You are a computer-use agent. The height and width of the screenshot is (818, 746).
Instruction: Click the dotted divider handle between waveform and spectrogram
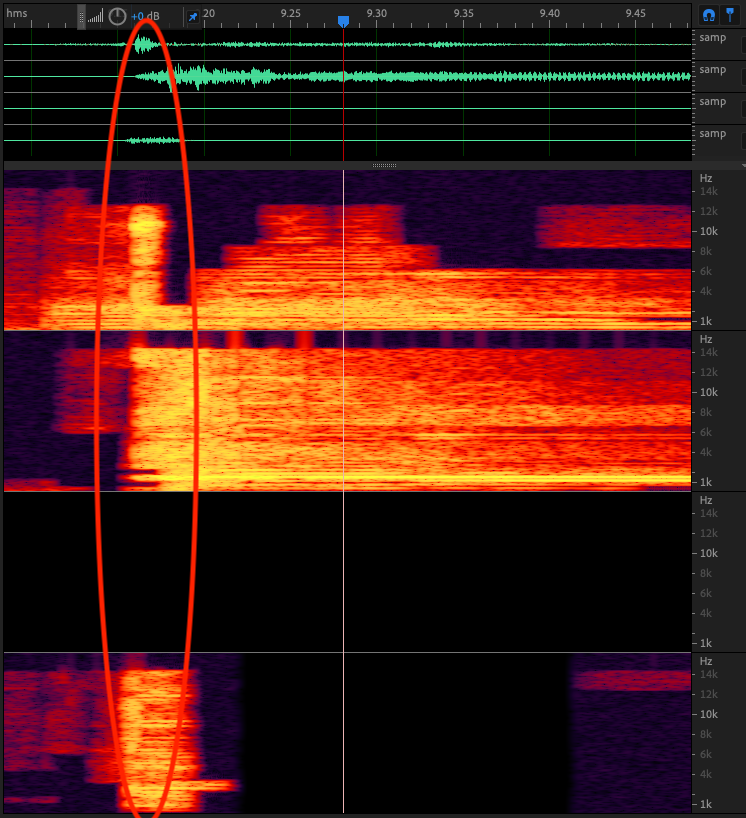click(385, 165)
